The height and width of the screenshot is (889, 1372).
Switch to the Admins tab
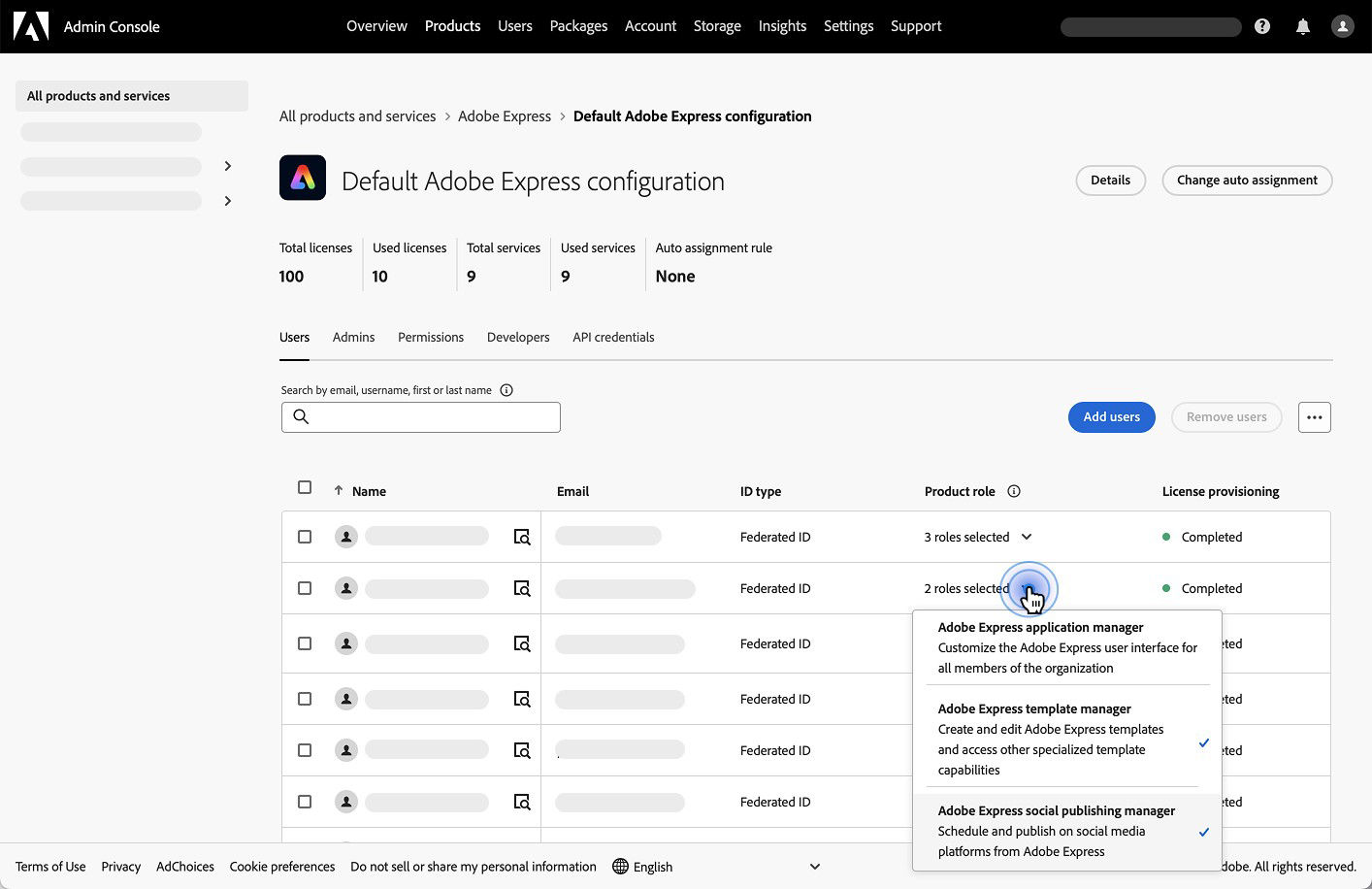353,337
